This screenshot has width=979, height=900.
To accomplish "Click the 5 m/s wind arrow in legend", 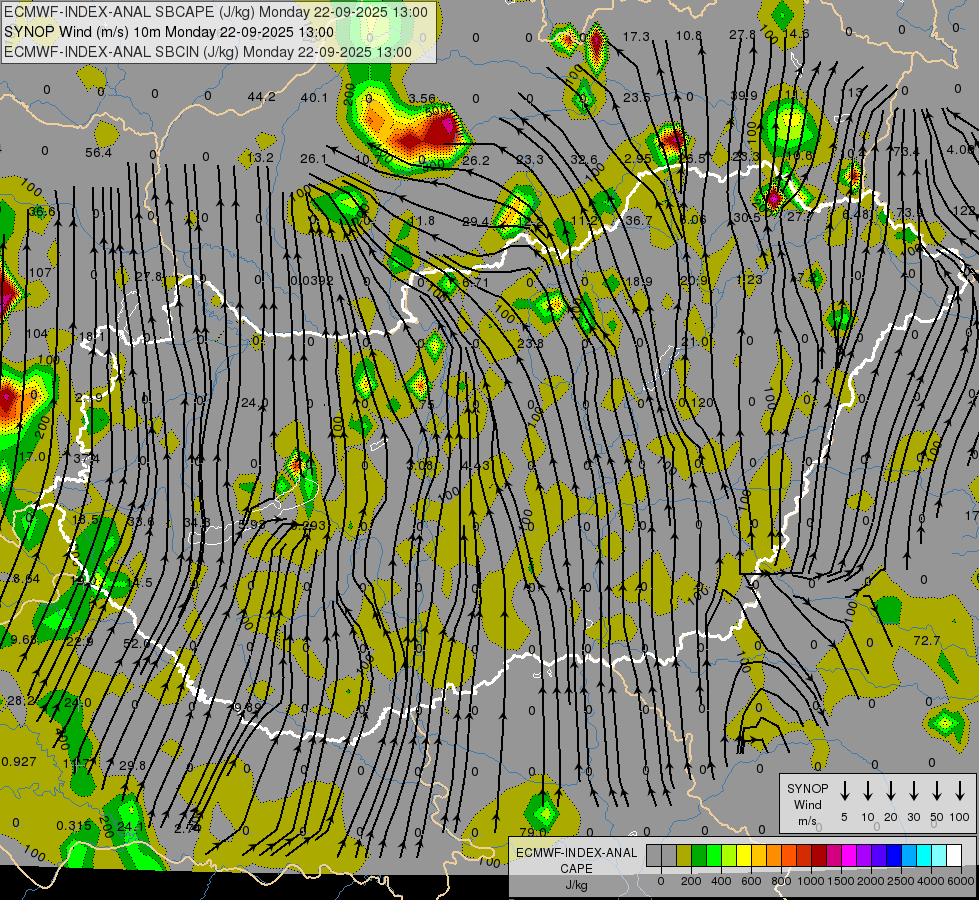I will [845, 791].
